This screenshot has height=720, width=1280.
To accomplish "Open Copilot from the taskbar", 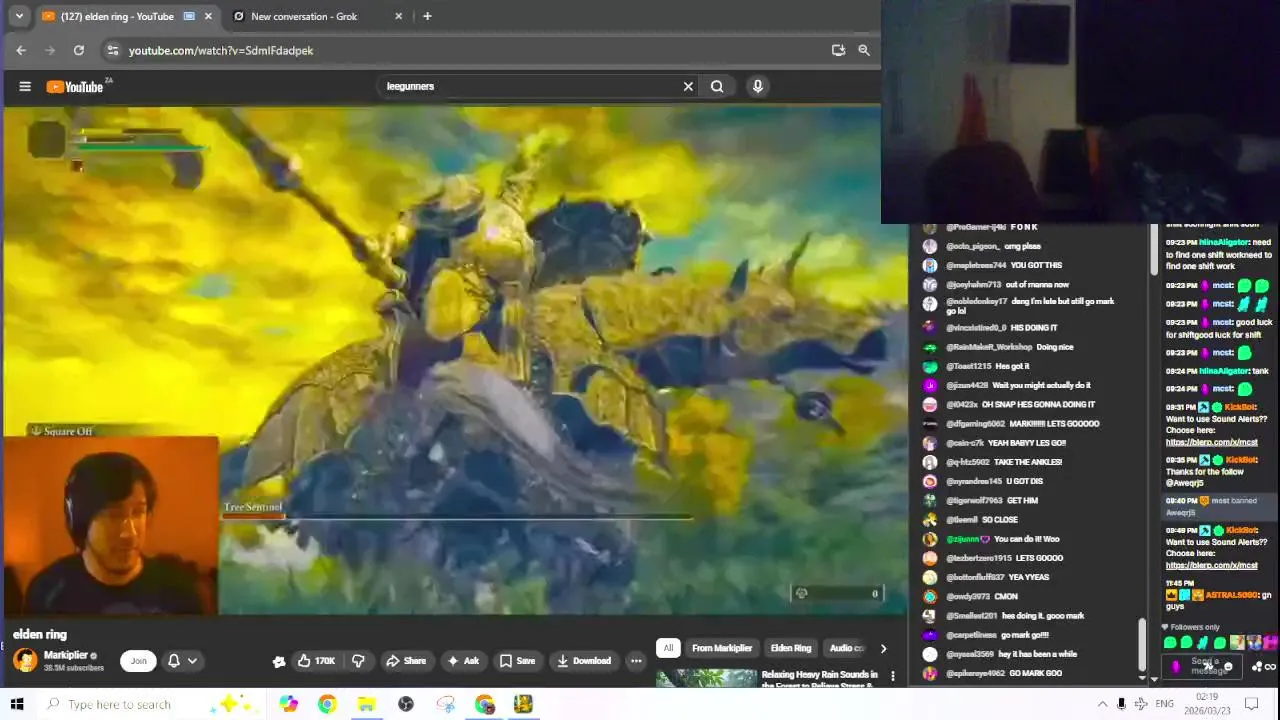I will pos(289,704).
